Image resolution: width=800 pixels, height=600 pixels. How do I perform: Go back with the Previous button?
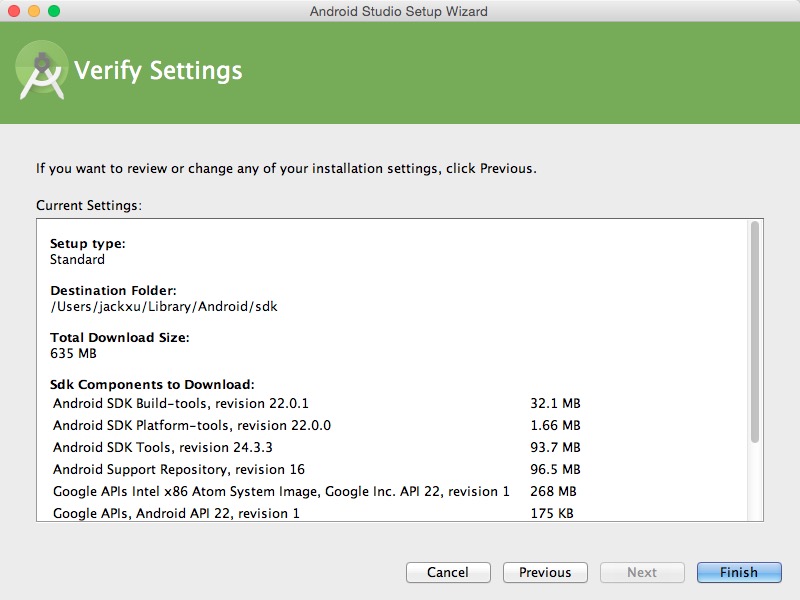(x=545, y=572)
